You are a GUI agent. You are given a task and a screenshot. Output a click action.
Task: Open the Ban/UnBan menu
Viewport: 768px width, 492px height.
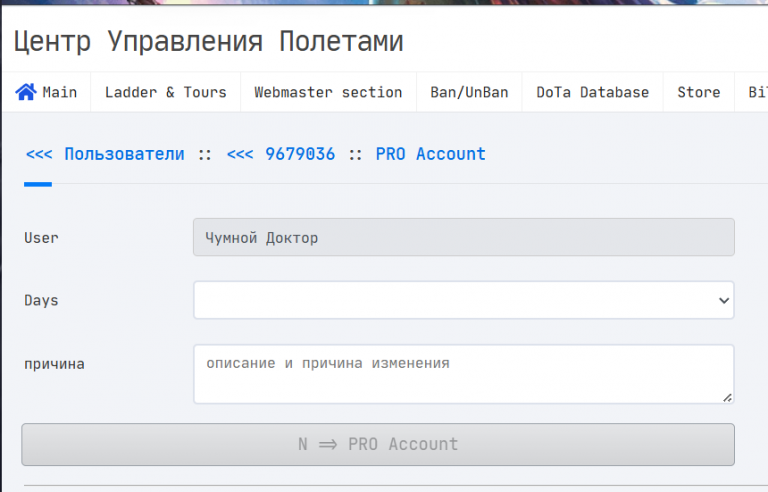(469, 92)
